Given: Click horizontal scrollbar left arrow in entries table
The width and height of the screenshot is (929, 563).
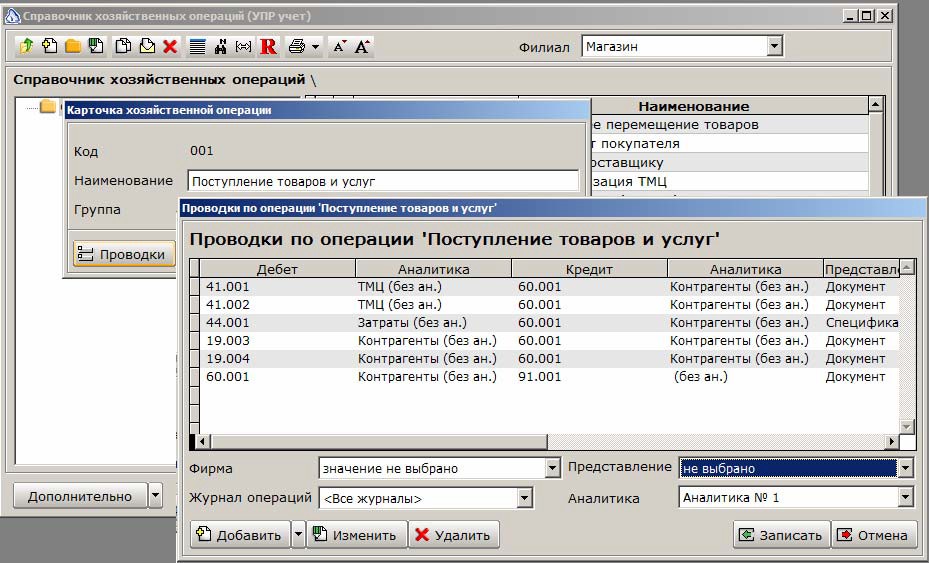Looking at the screenshot, I should [x=203, y=442].
